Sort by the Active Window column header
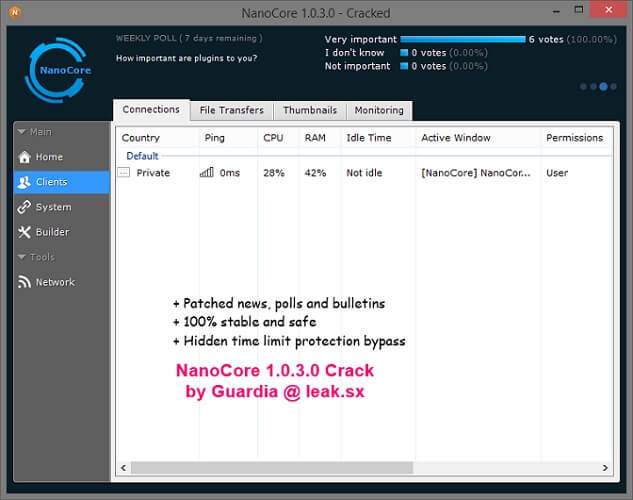 click(478, 138)
